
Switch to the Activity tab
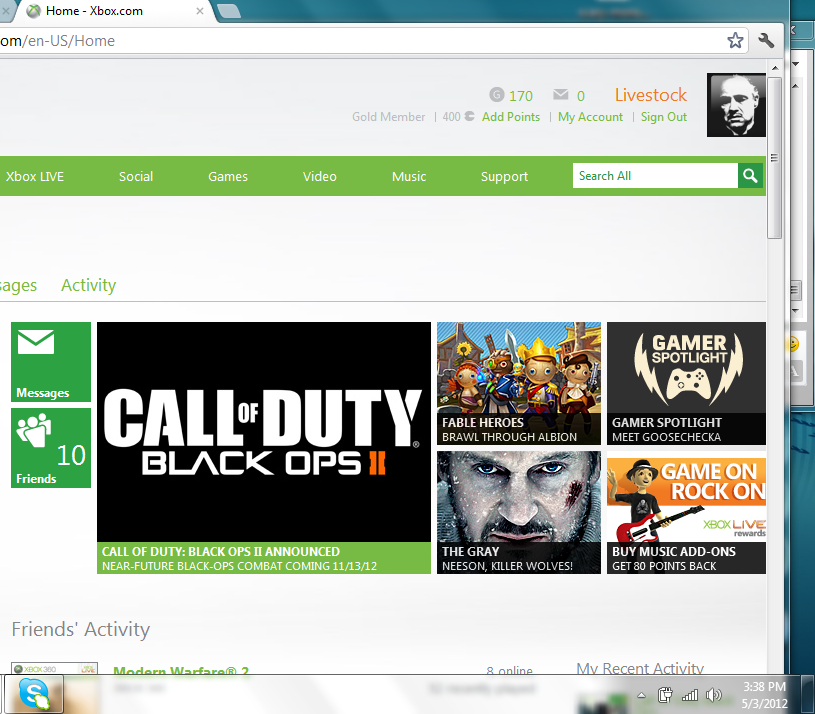coord(88,285)
